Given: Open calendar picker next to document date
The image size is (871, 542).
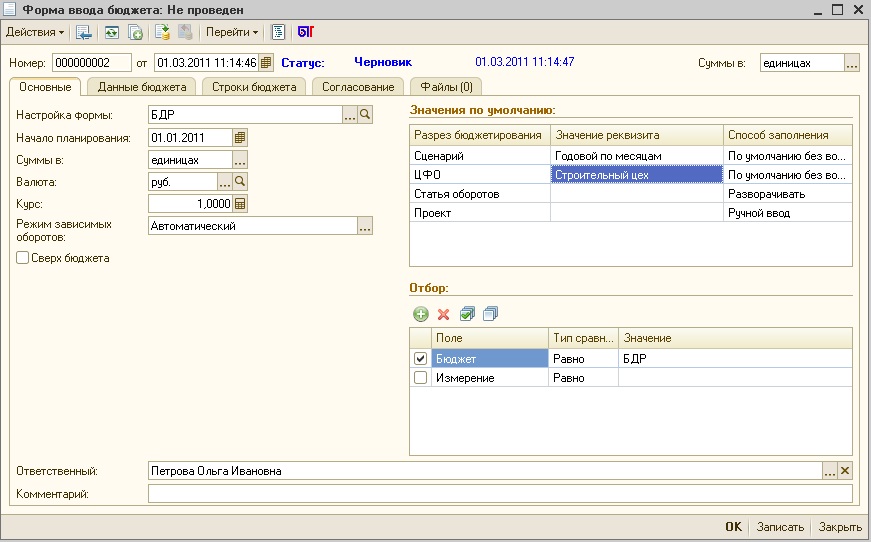Looking at the screenshot, I should click(266, 63).
